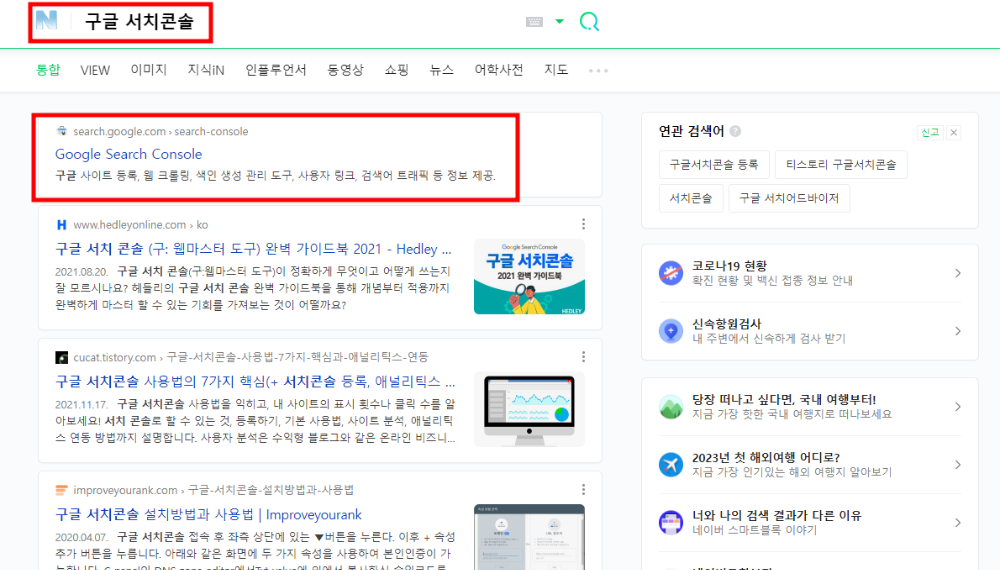This screenshot has width=1000, height=570.
Task: Click the Improveyourank result thumbnail
Action: click(529, 537)
